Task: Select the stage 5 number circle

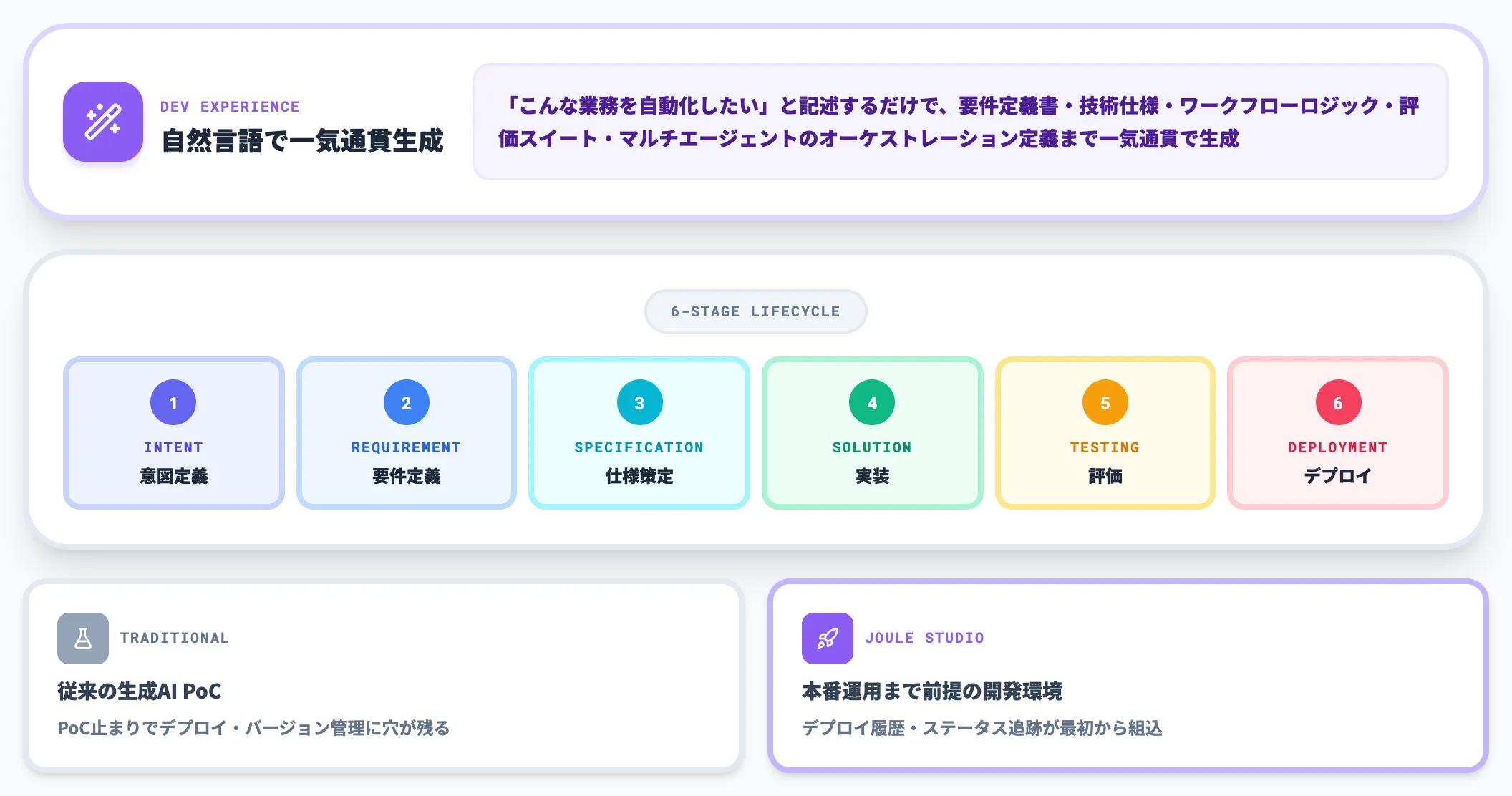Action: click(x=1105, y=402)
